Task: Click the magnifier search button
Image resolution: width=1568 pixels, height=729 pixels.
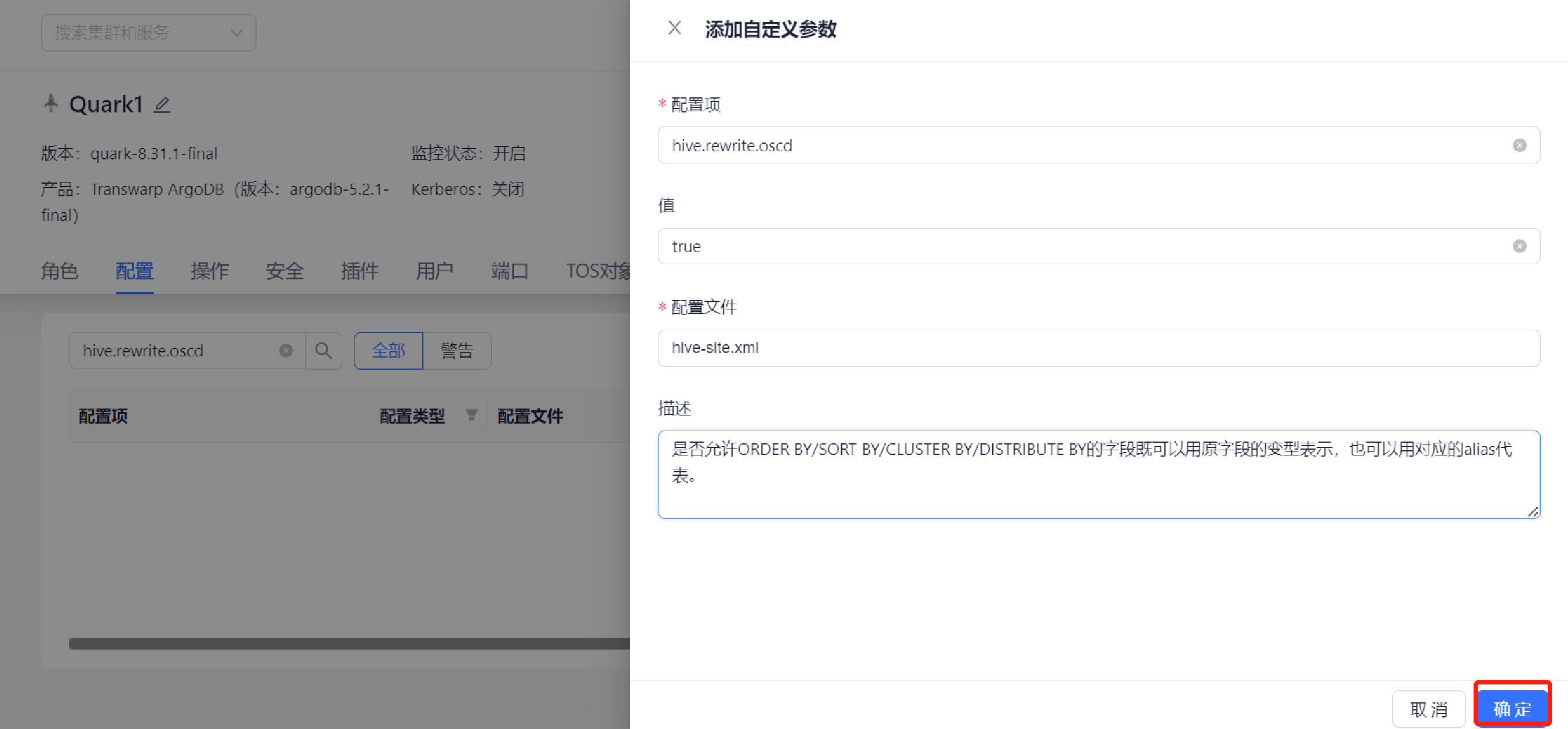Action: [x=323, y=351]
